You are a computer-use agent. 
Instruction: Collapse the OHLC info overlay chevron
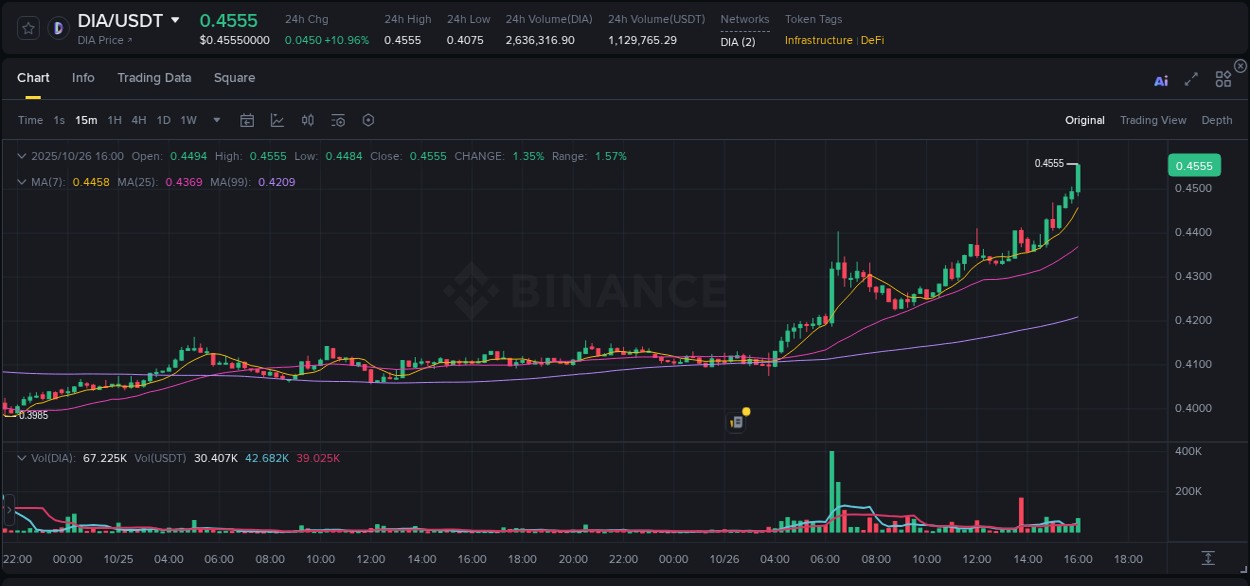22,156
